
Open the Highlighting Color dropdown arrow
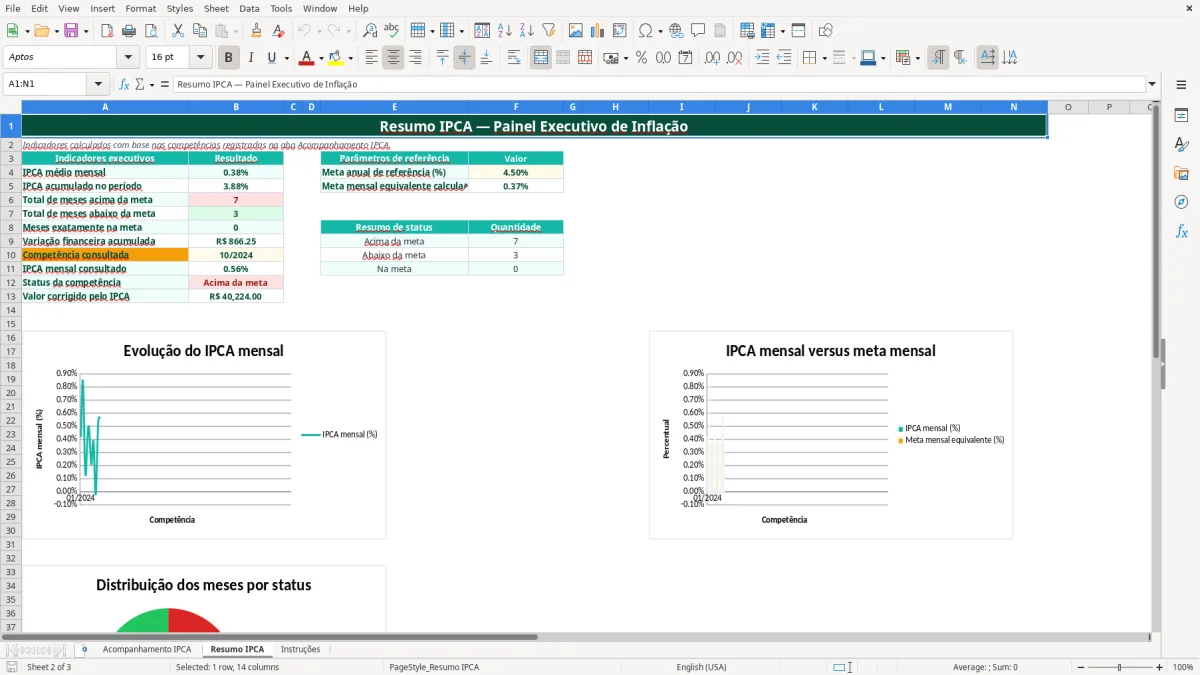click(350, 58)
